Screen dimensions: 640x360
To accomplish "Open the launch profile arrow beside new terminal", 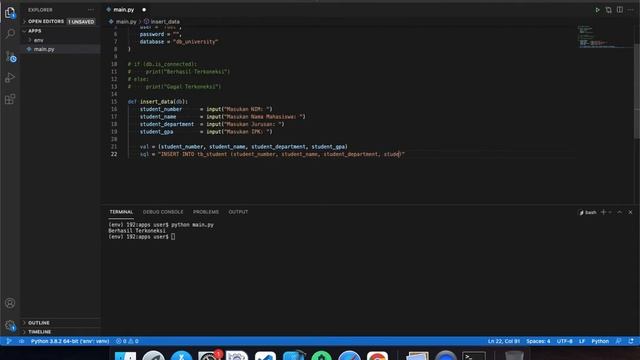I will pos(610,212).
